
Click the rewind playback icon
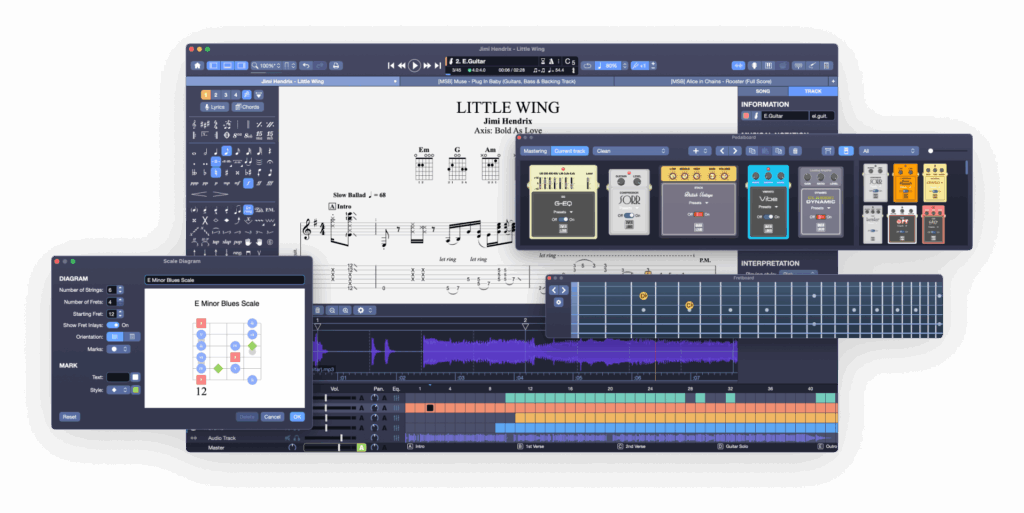(x=402, y=66)
